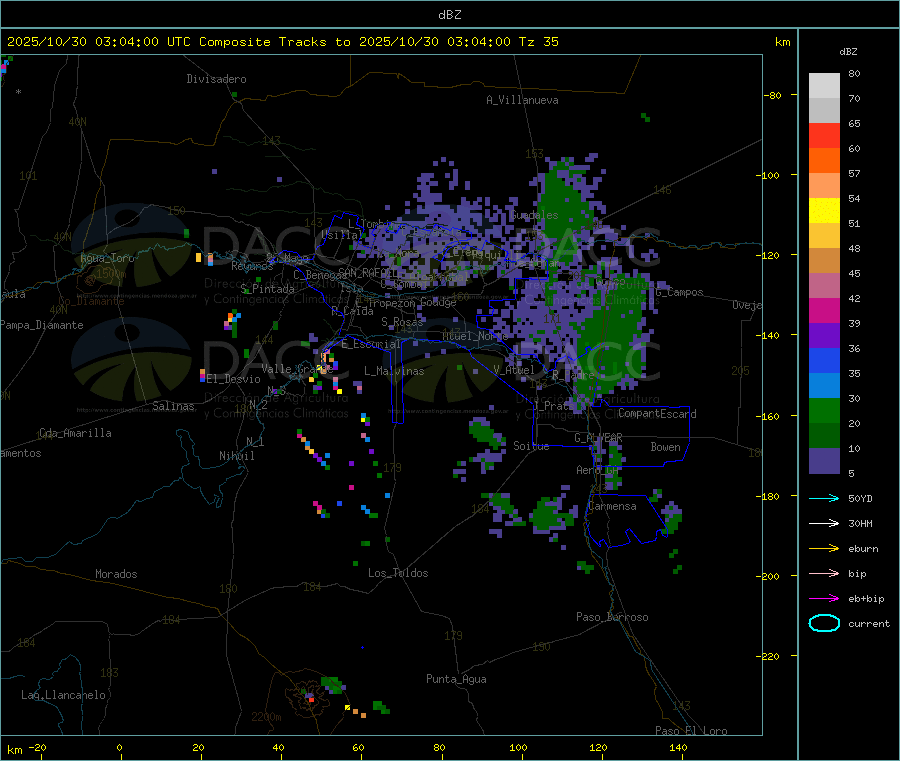Screen dimensions: 900x761
Task: Click the Salinas map label
Action: (x=173, y=406)
